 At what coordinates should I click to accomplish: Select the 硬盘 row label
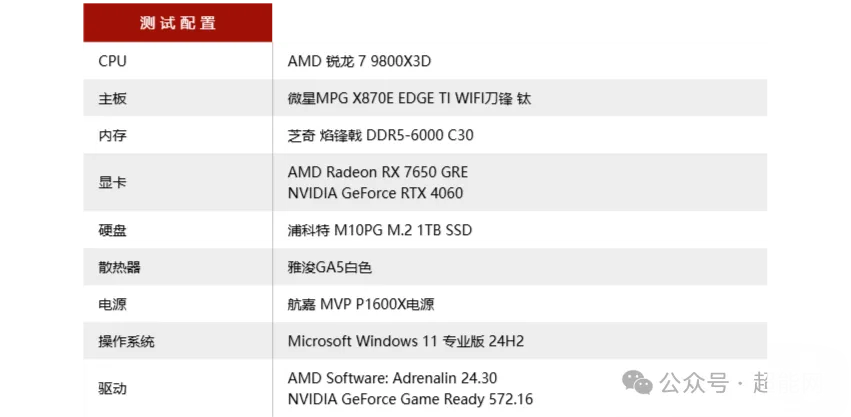pyautogui.click(x=112, y=230)
